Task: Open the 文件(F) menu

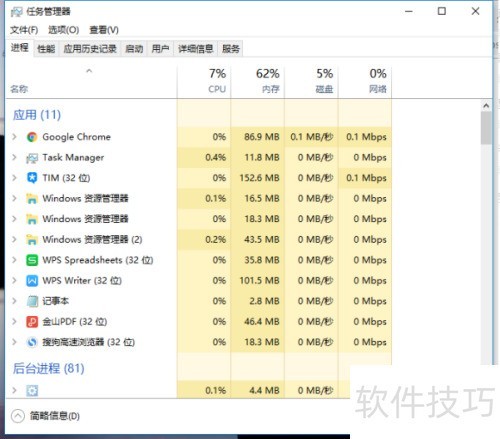Action: pos(24,30)
